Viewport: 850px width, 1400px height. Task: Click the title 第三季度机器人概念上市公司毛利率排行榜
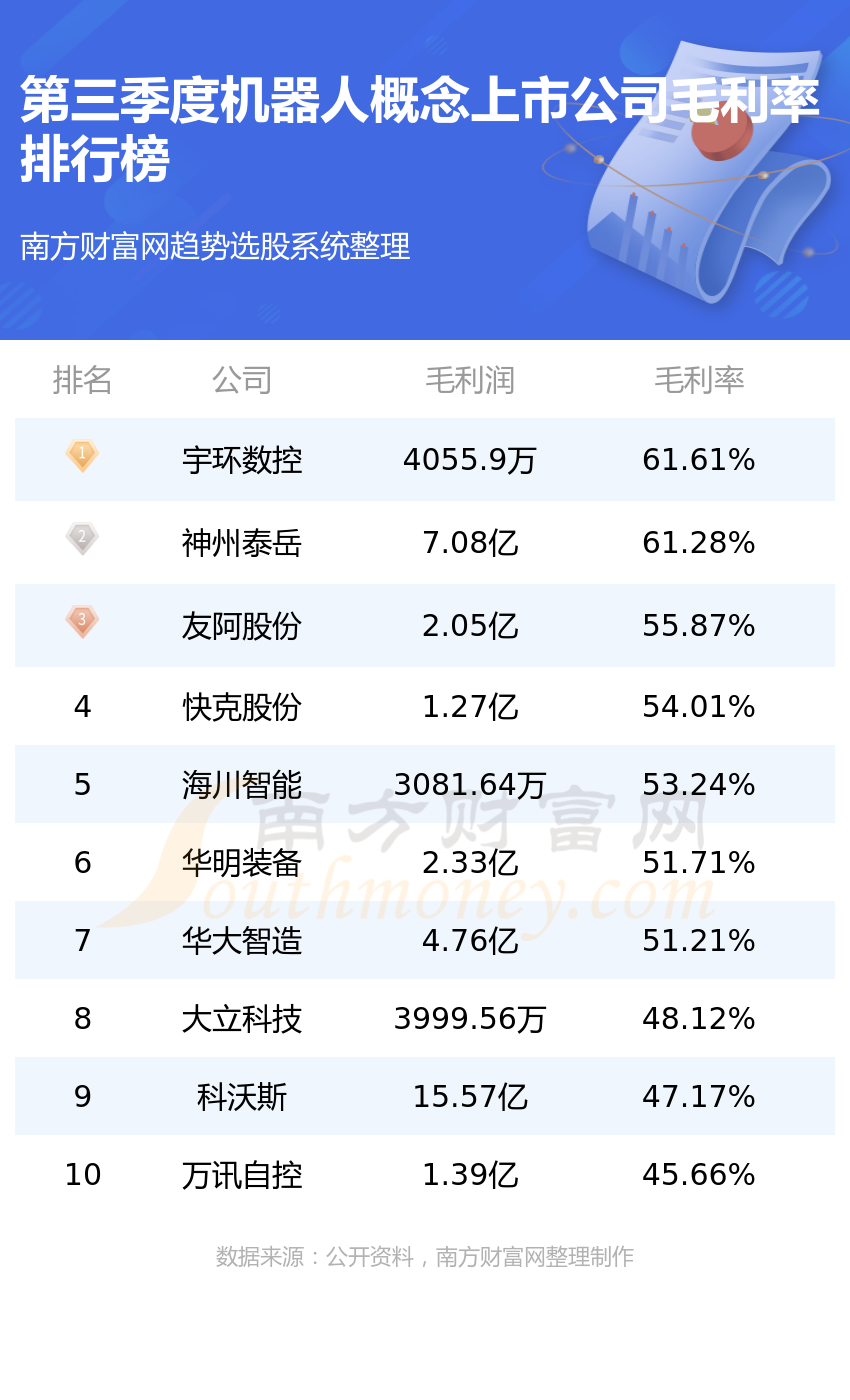point(420,129)
